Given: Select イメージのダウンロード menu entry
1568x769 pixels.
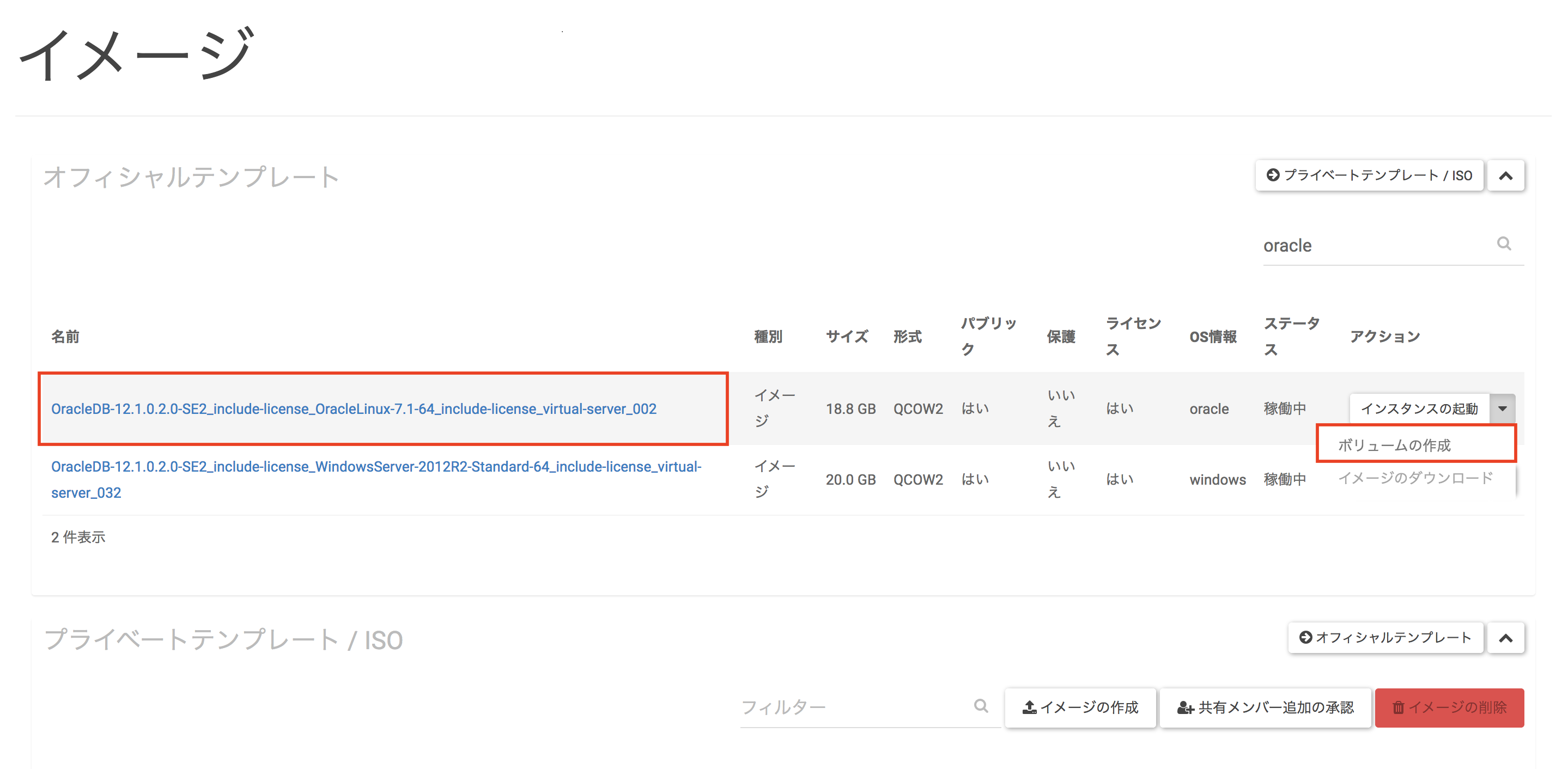Looking at the screenshot, I should (1414, 478).
